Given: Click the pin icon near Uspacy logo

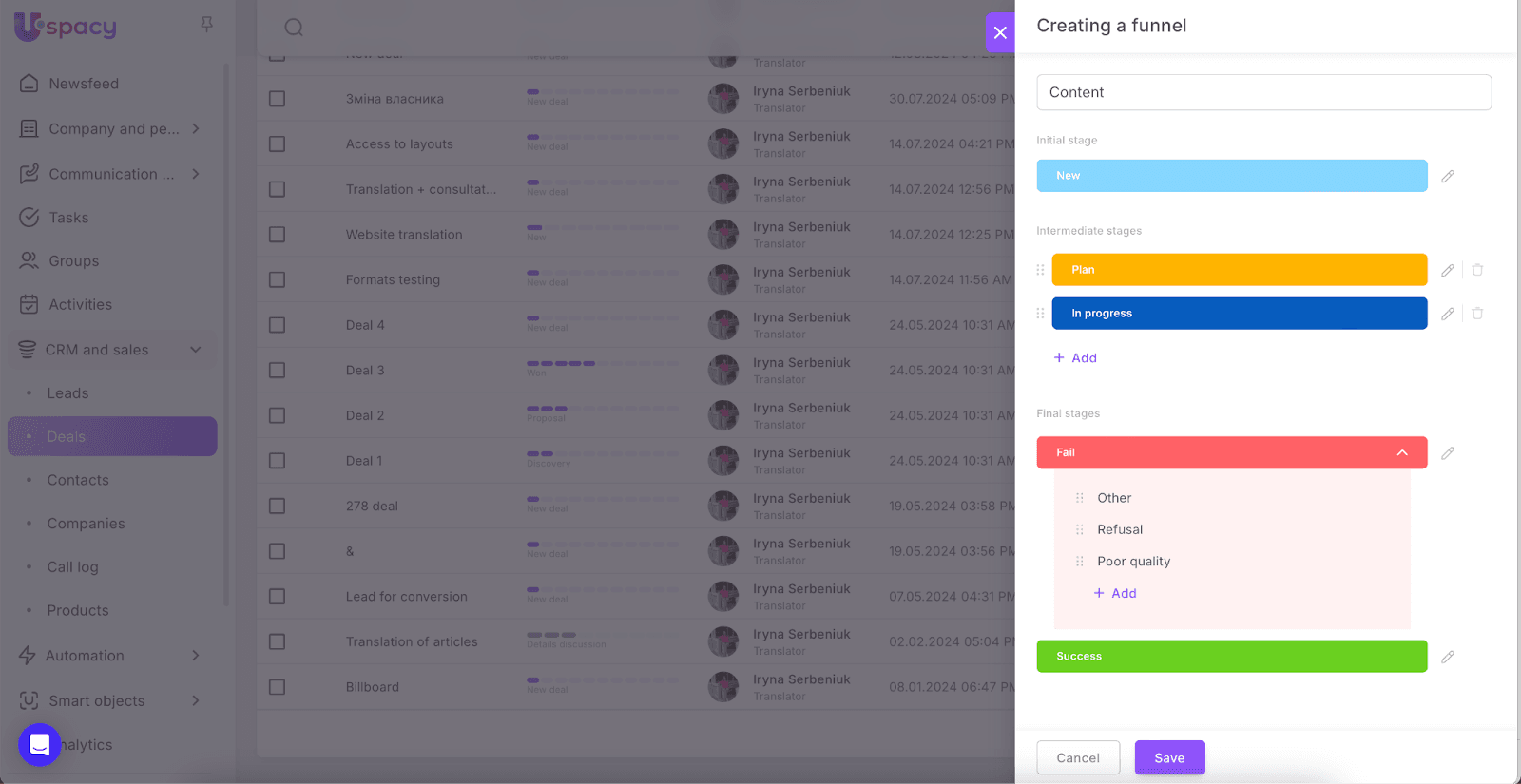Looking at the screenshot, I should pyautogui.click(x=206, y=25).
